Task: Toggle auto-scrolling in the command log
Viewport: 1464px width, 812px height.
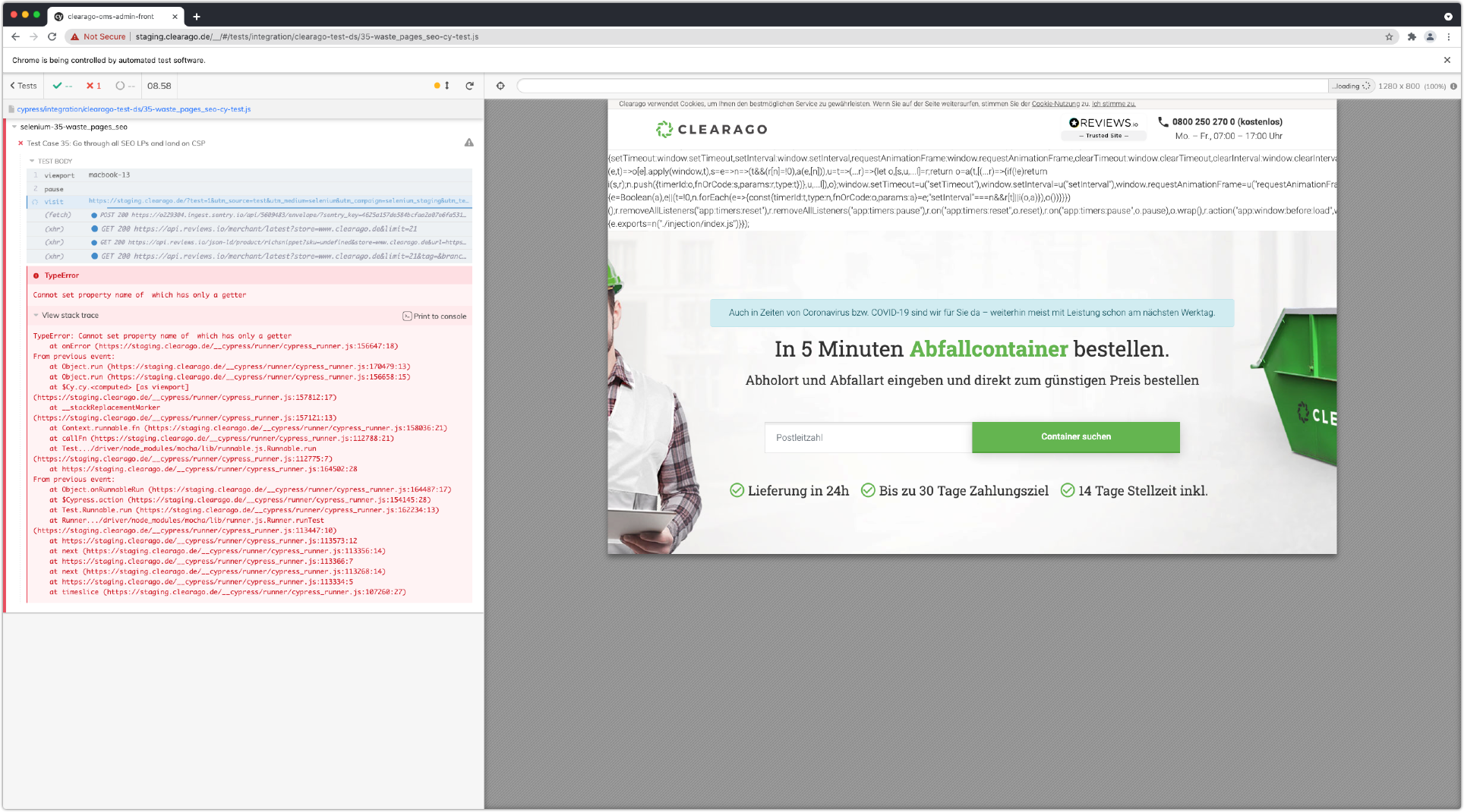Action: pyautogui.click(x=446, y=86)
